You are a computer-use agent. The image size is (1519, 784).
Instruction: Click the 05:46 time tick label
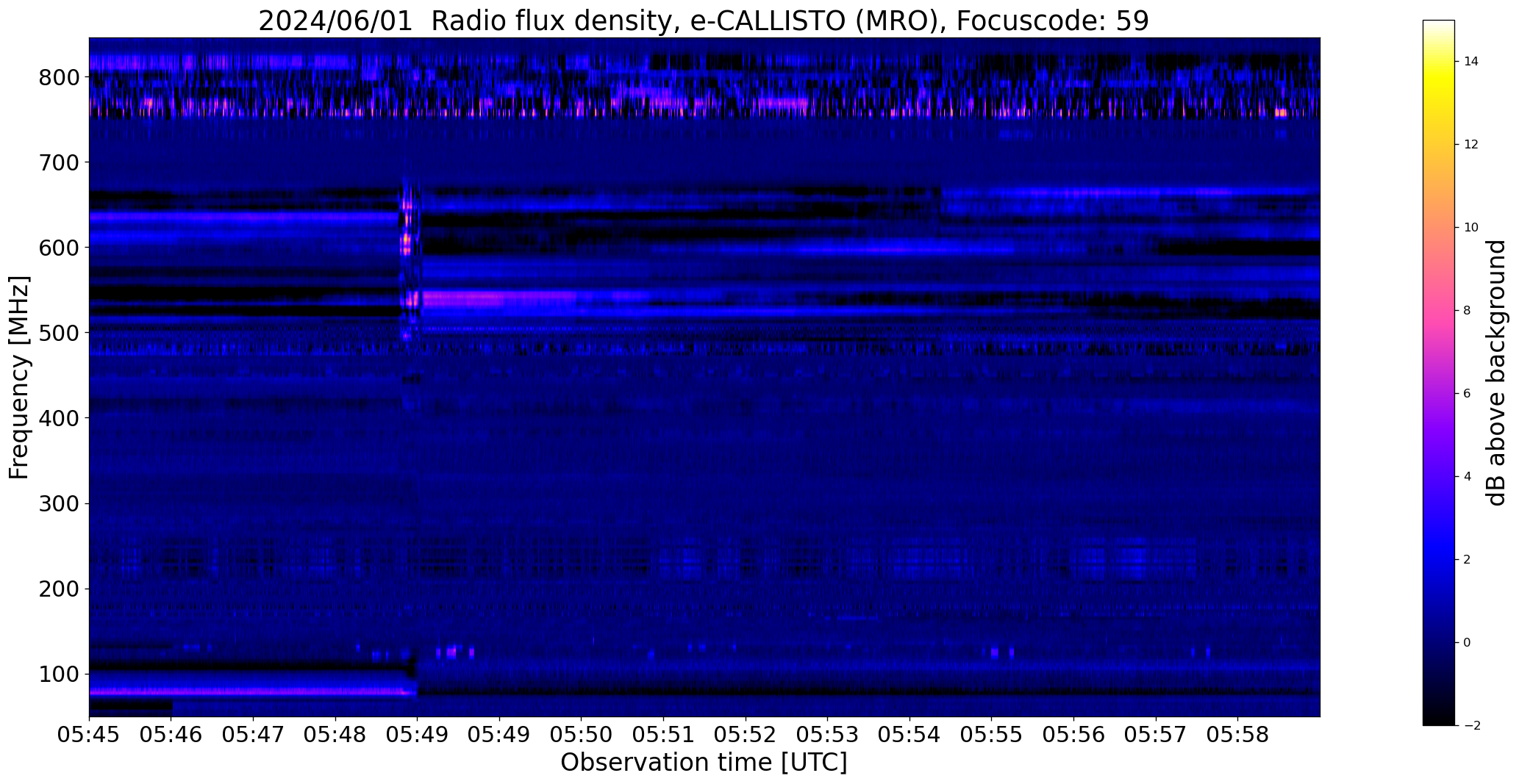point(171,736)
